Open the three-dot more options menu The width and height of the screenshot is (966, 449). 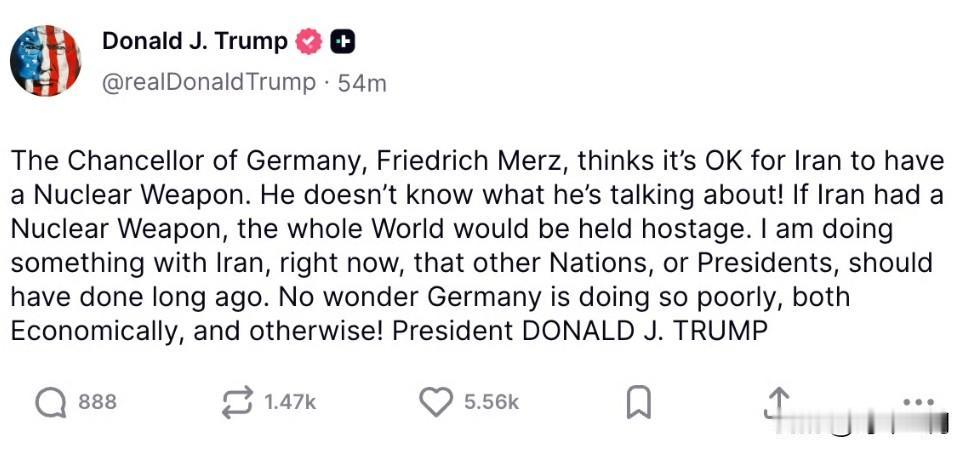[x=916, y=401]
